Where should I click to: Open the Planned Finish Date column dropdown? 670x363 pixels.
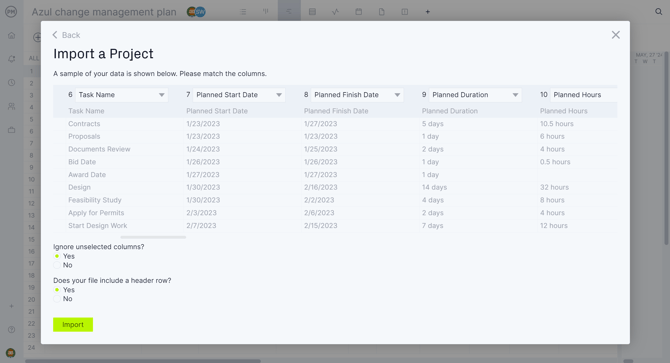357,95
